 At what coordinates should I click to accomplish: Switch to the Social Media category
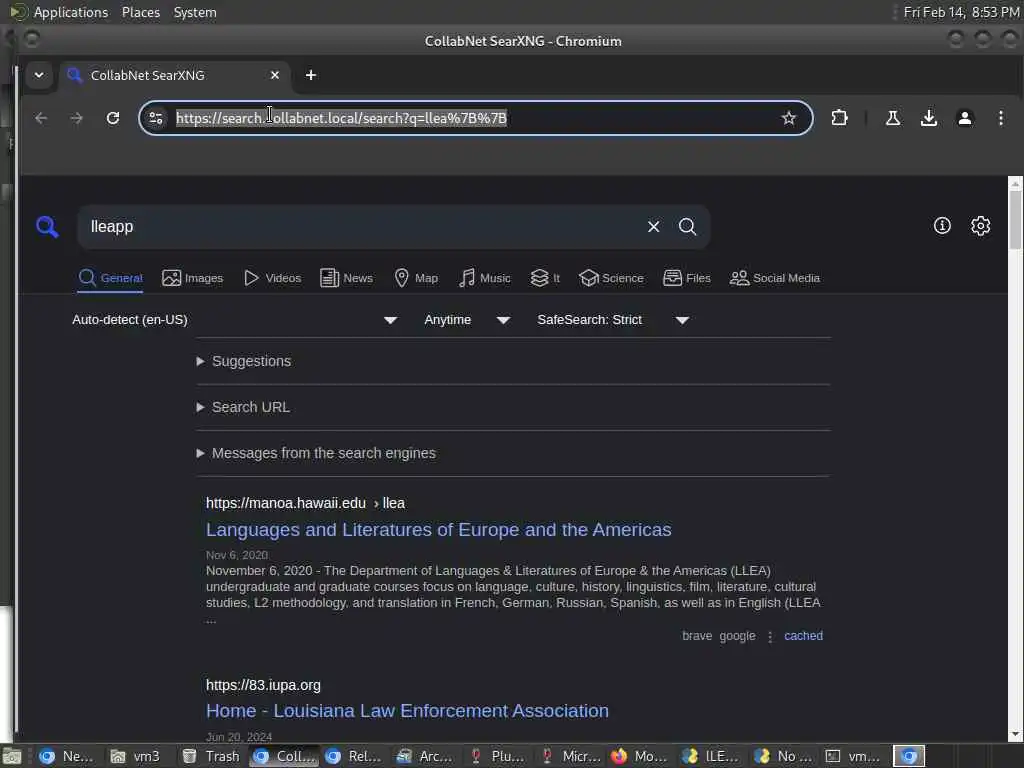(x=775, y=278)
